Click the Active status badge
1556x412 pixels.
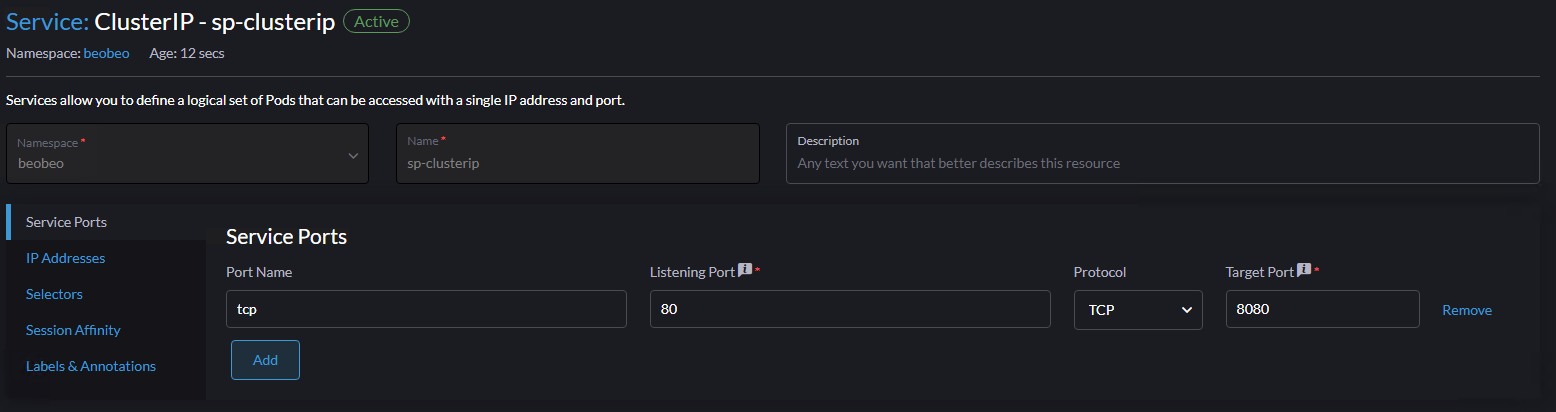coord(376,22)
